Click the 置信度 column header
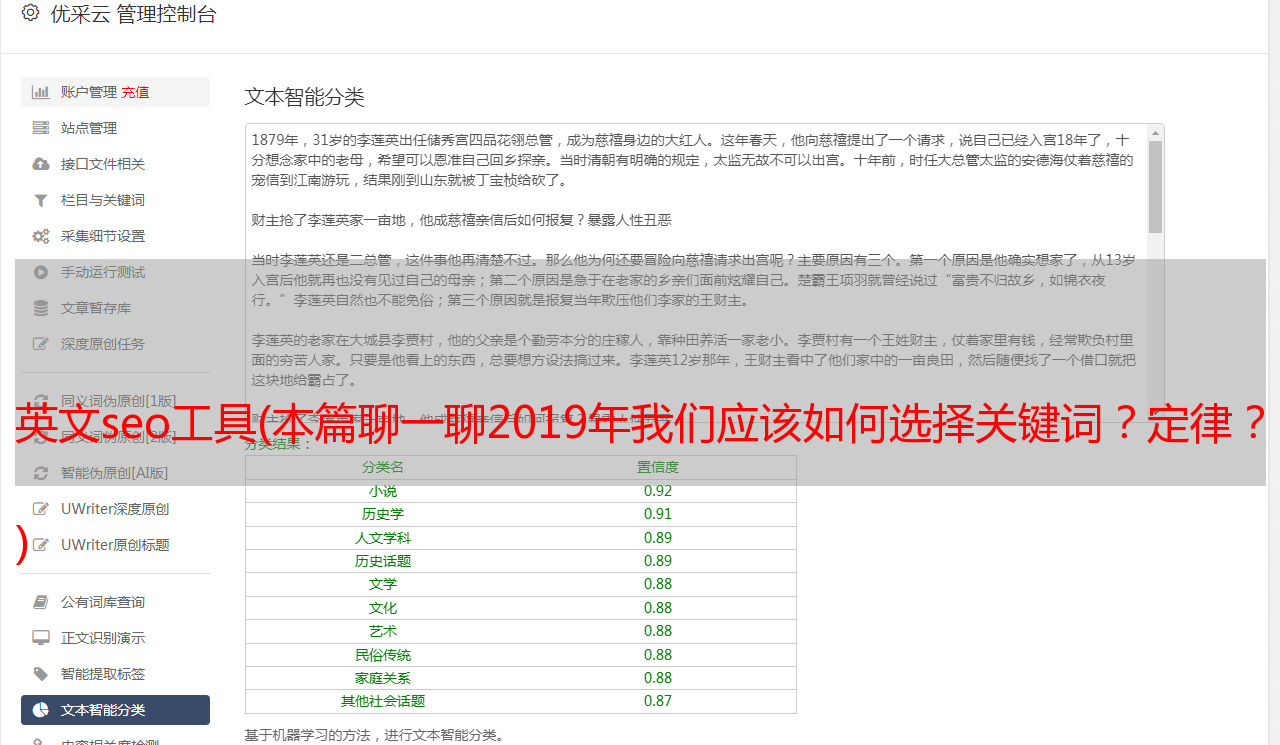The image size is (1280, 745). tap(658, 467)
